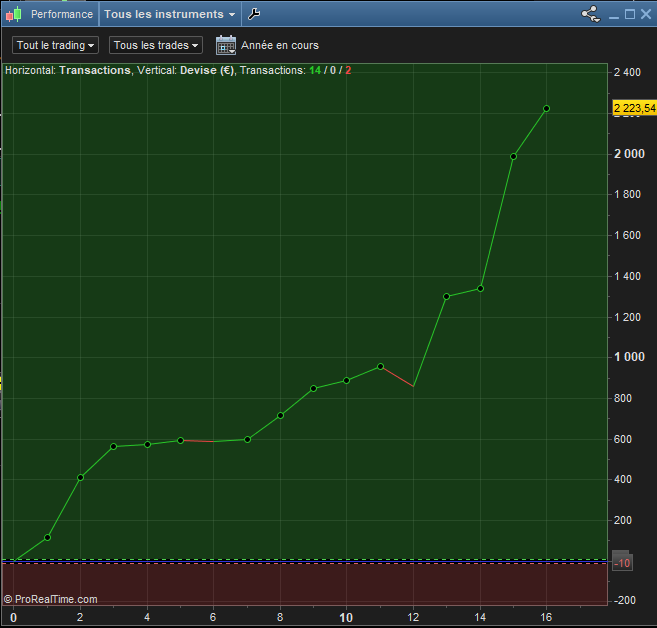Click the yellow 2 223,54 price label
The height and width of the screenshot is (628, 657).
coord(634,108)
